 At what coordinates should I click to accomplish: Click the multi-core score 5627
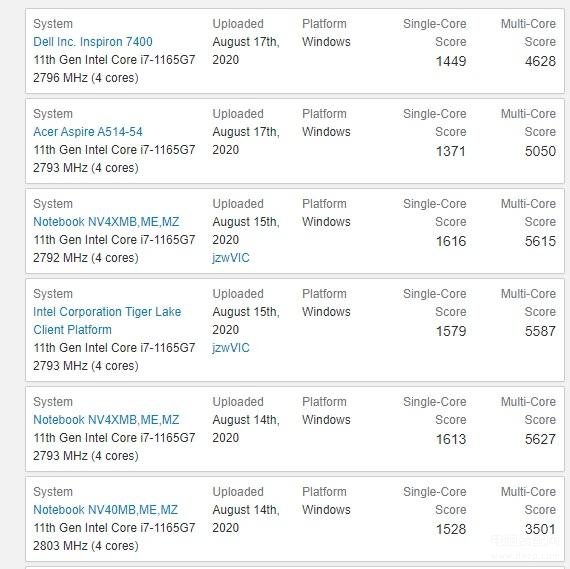tap(540, 439)
